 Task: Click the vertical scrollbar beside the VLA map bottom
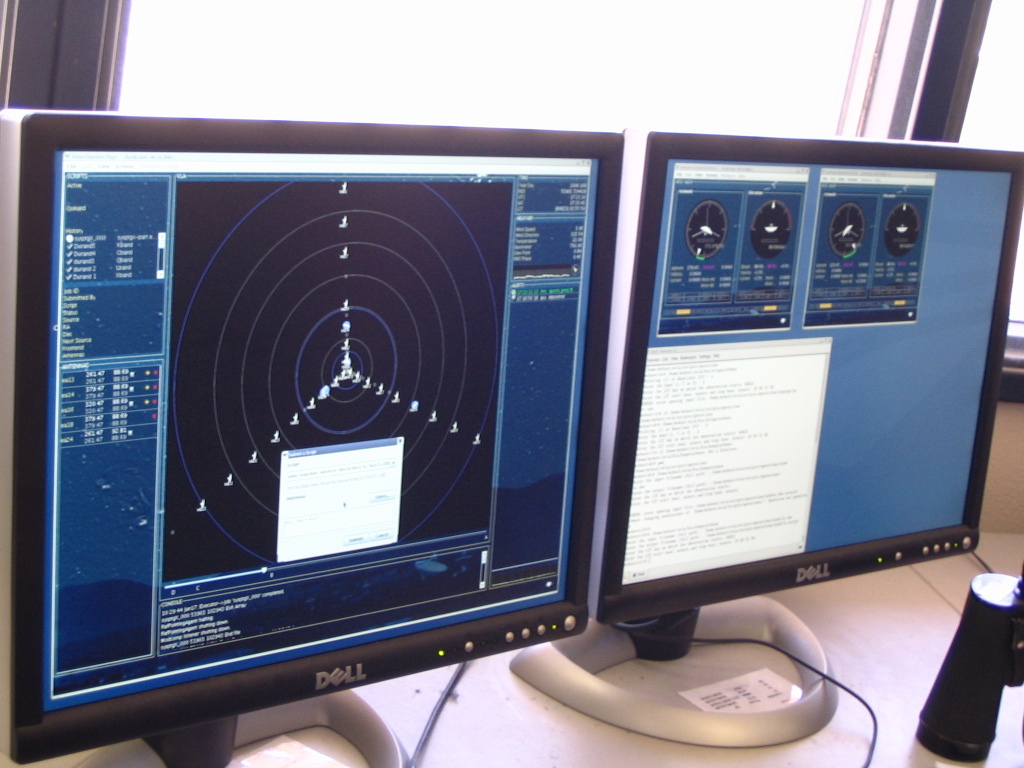click(484, 569)
